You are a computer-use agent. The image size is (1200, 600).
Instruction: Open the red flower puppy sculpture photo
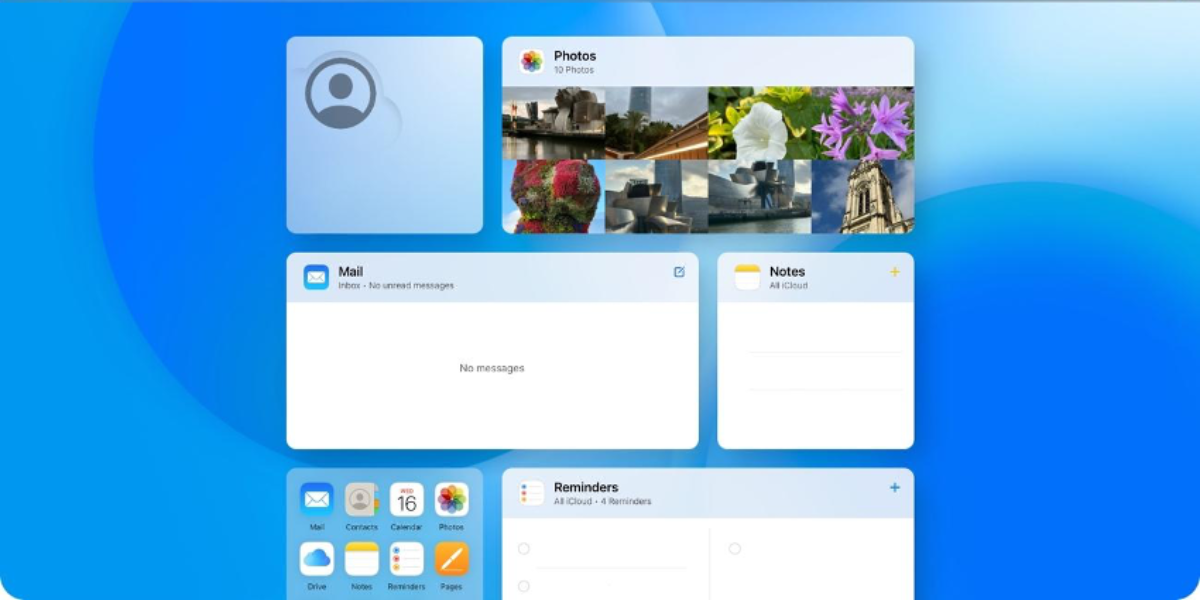click(553, 197)
